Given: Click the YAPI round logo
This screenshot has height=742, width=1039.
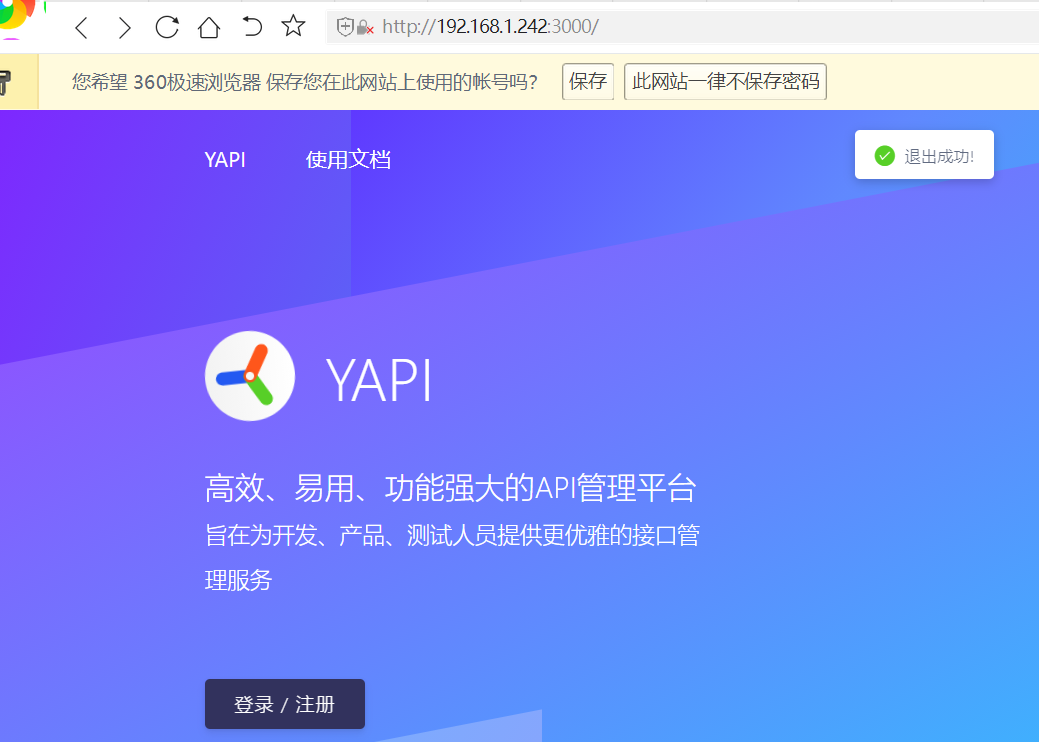Looking at the screenshot, I should pos(250,376).
